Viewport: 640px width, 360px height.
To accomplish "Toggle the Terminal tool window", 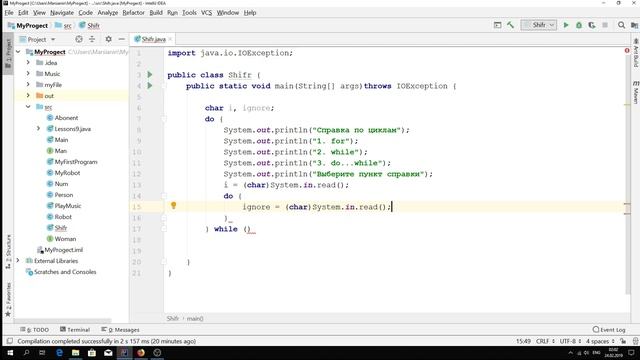I will (75, 329).
